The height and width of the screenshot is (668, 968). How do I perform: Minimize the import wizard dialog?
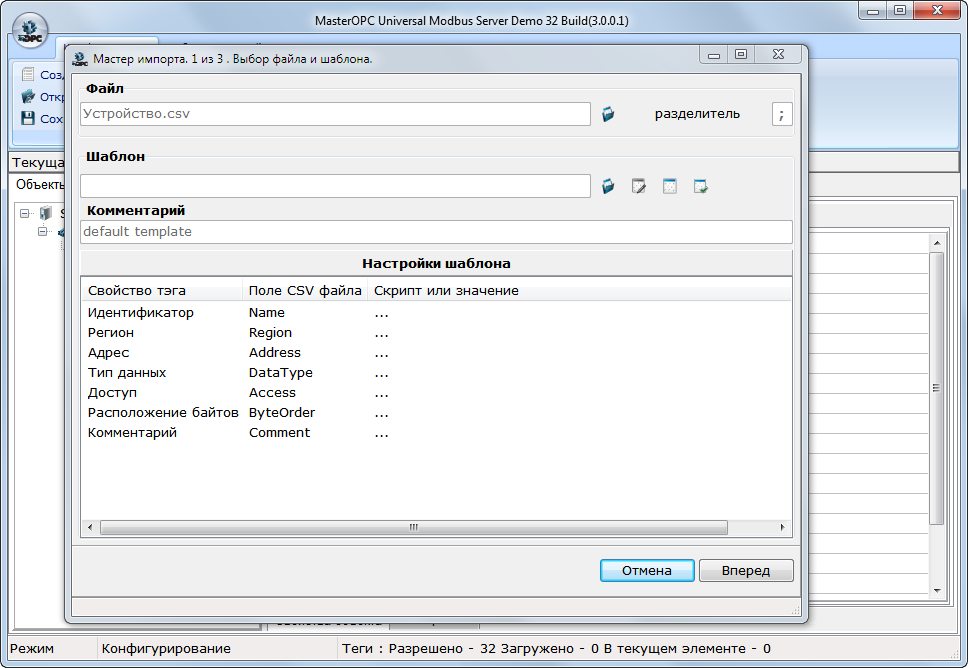714,54
